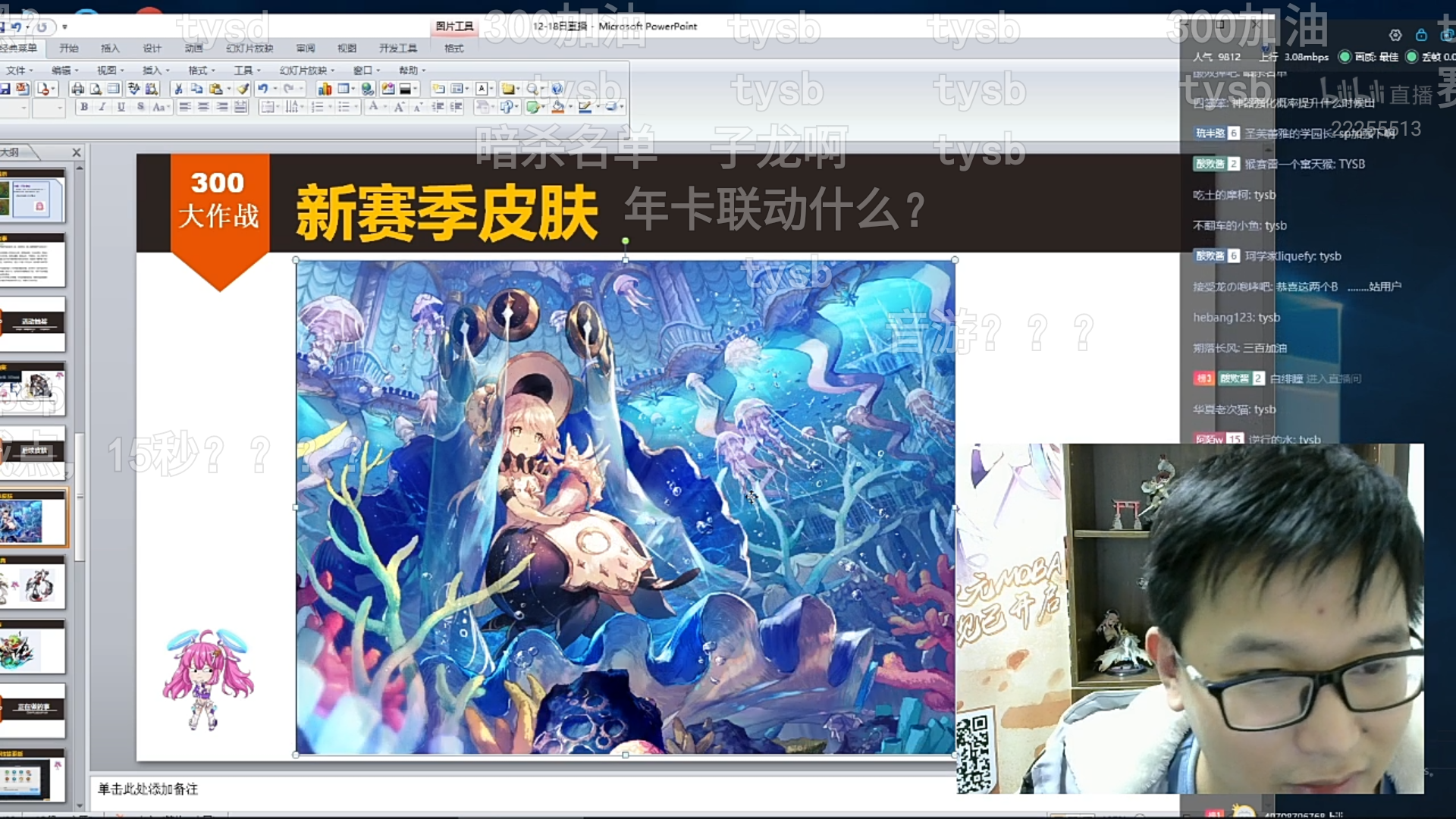
Task: Open the paste options dropdown arrow
Action: 229,89
